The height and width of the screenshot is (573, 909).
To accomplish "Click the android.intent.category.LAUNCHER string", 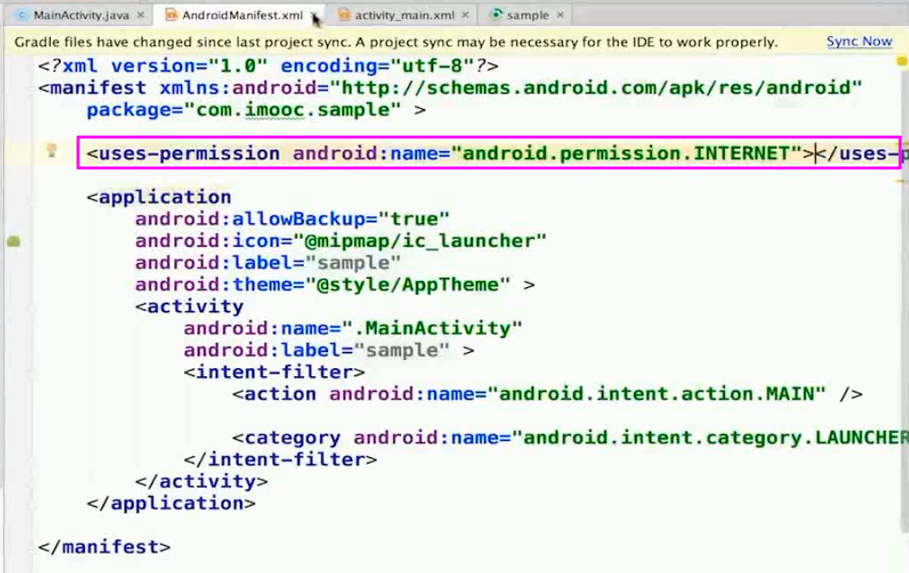I will pyautogui.click(x=710, y=438).
